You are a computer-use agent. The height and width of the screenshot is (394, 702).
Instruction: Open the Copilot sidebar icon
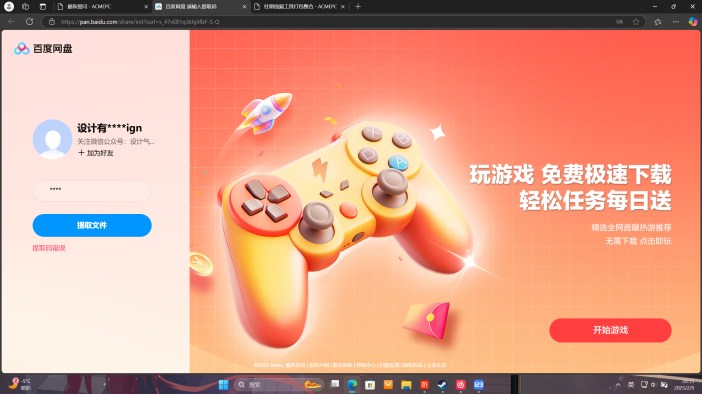click(693, 21)
